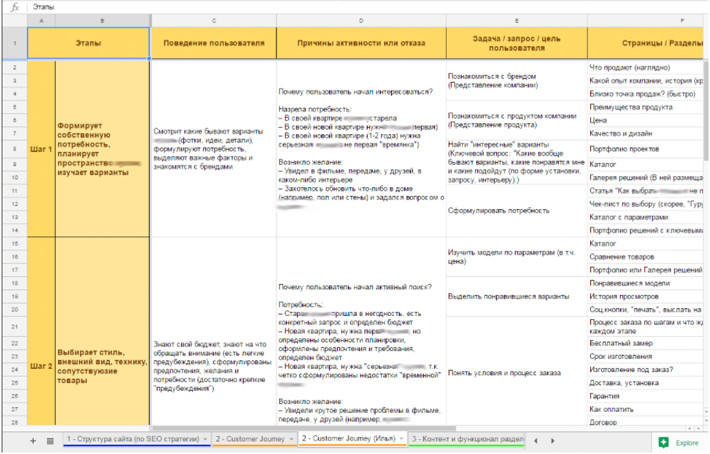Click 'Задача / запрос / цель пользователя' header
The image size is (710, 454).
(x=517, y=43)
